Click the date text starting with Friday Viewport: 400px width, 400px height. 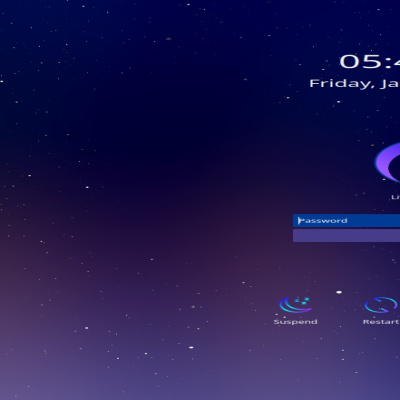tap(355, 83)
